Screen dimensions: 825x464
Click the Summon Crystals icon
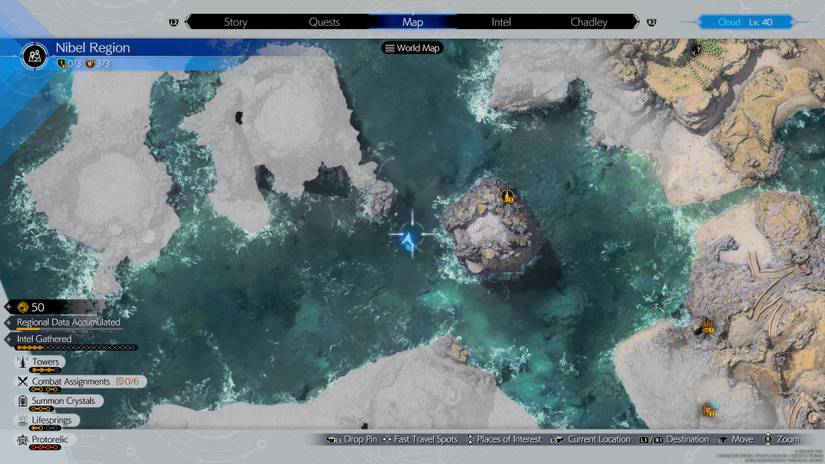coord(22,400)
